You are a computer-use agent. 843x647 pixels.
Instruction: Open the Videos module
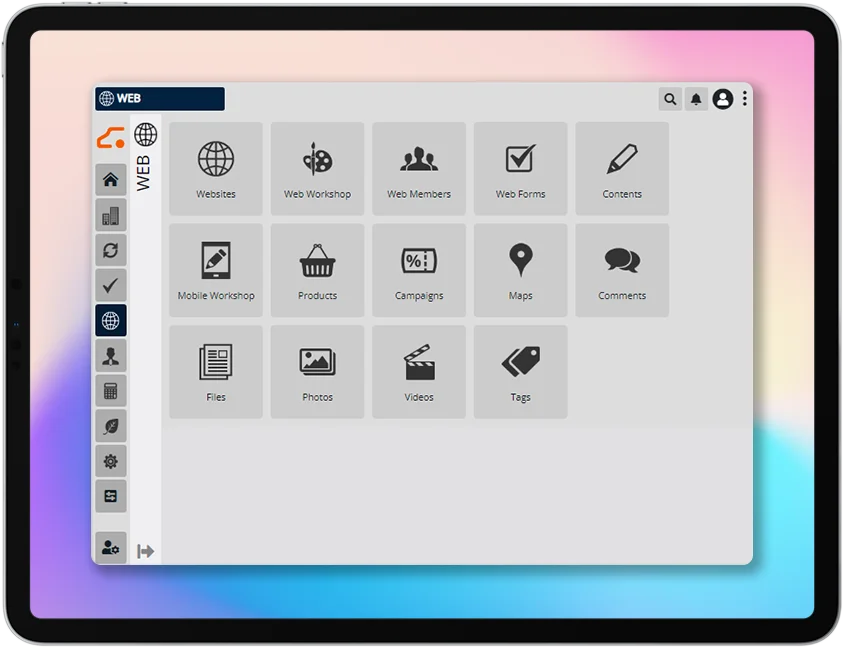[x=419, y=371]
